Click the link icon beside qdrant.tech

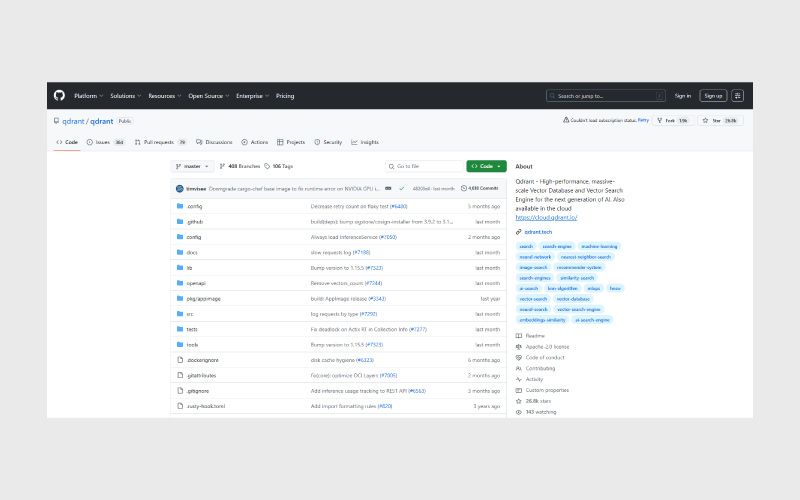pos(518,231)
